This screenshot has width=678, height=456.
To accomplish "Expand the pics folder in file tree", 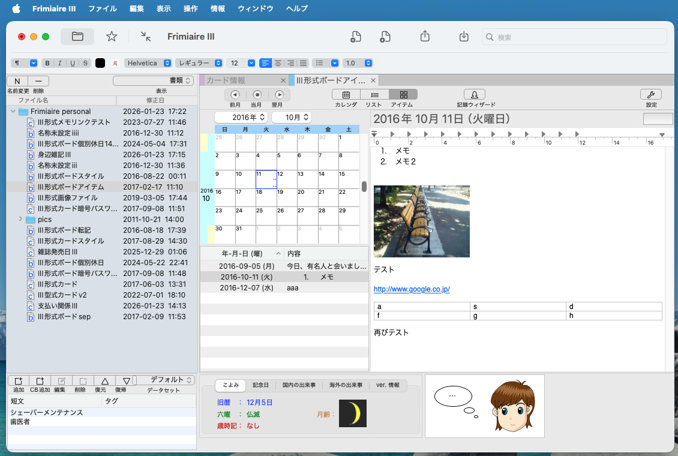I will click(x=21, y=219).
